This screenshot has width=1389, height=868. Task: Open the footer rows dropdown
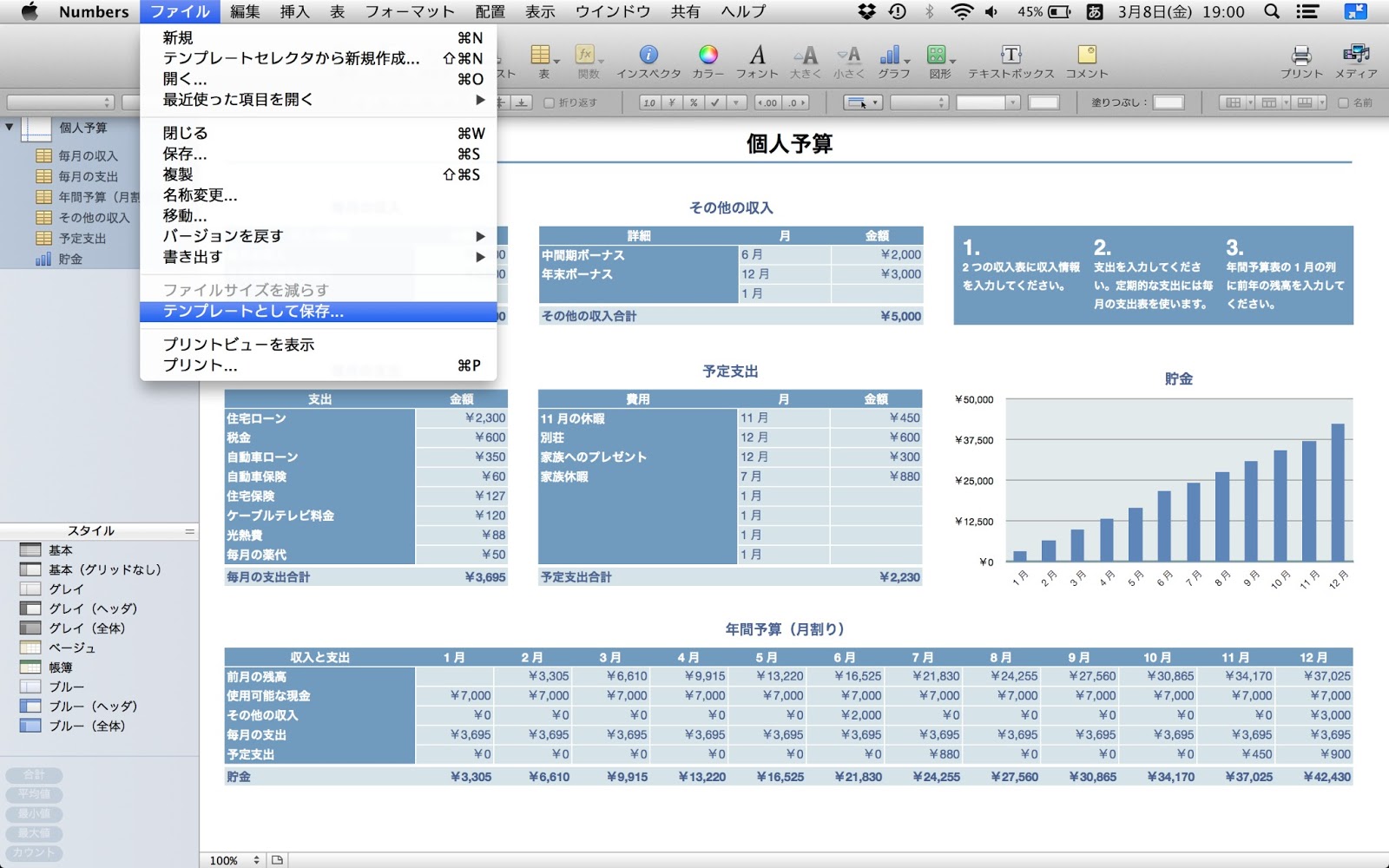click(1309, 102)
